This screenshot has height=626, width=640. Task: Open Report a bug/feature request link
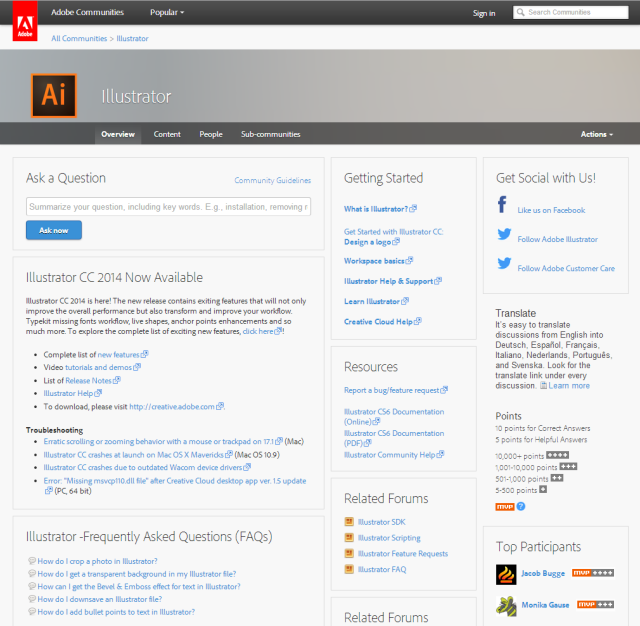(396, 390)
